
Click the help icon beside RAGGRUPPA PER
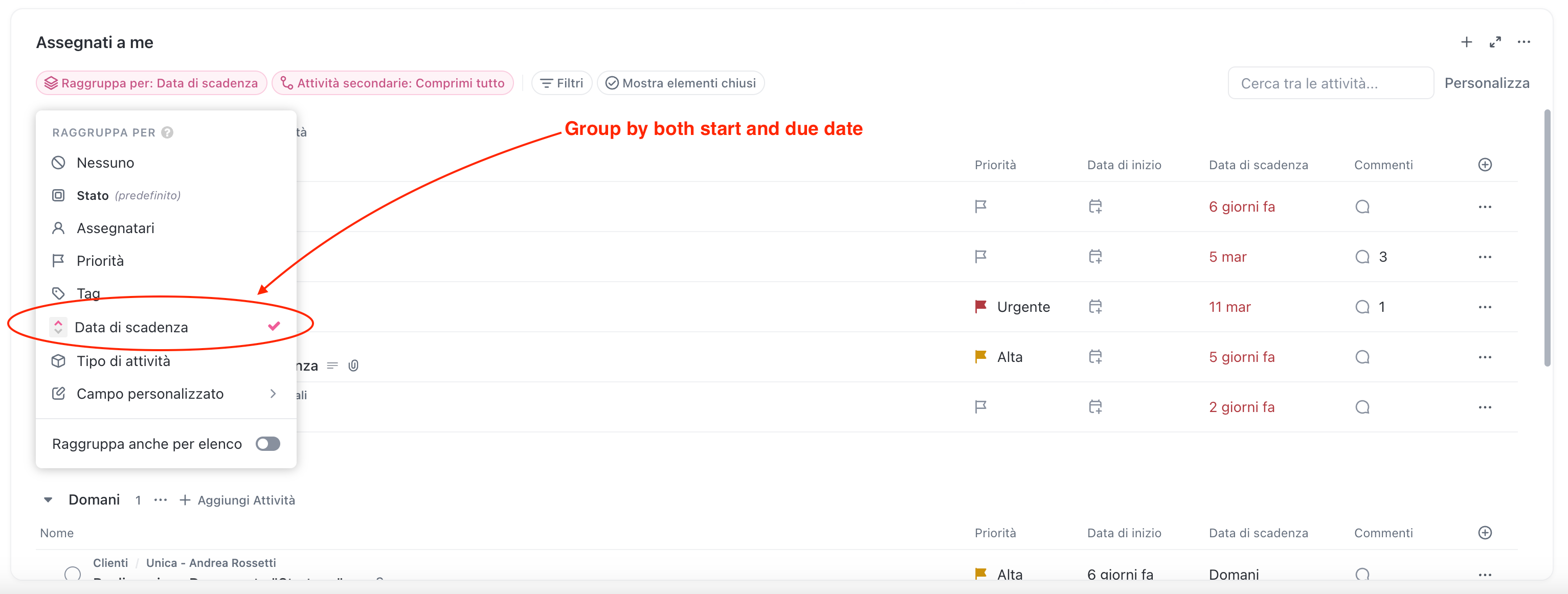click(x=167, y=133)
